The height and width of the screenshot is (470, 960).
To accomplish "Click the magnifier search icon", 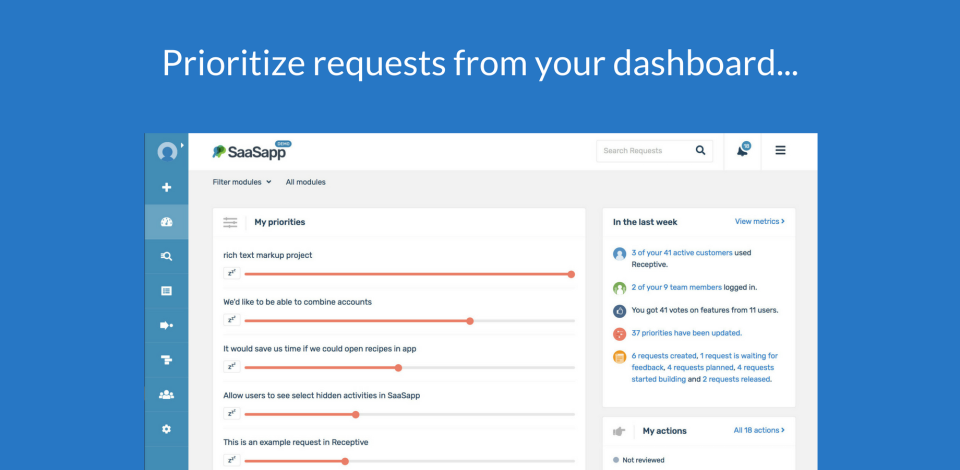I will tap(700, 151).
